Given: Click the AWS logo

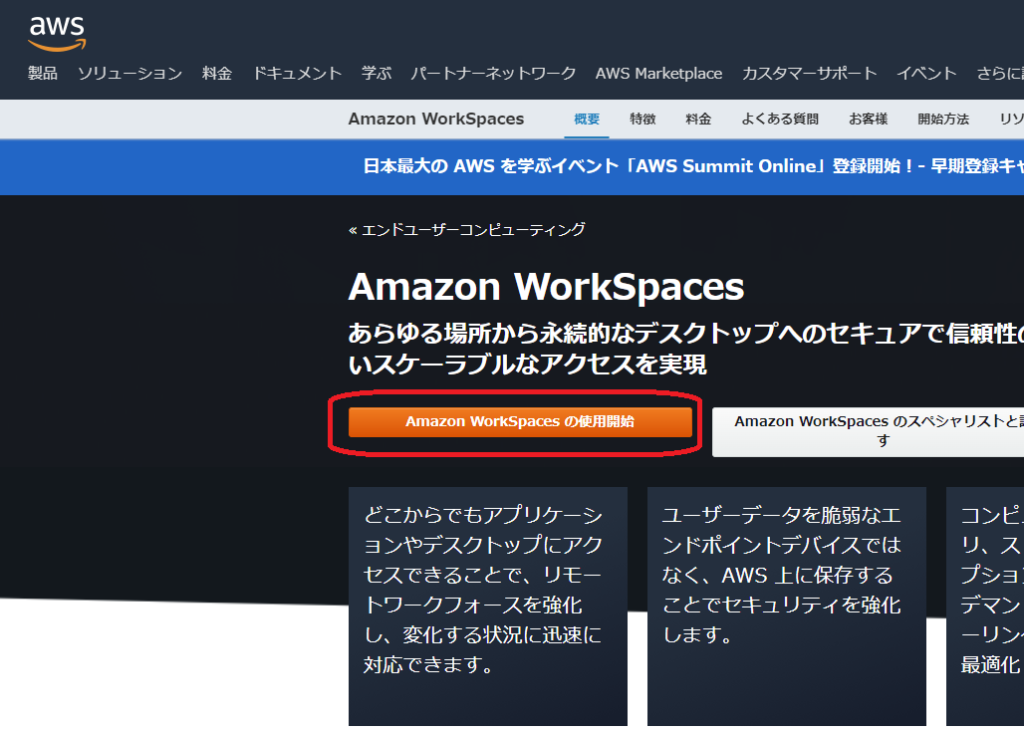Looking at the screenshot, I should (x=57, y=32).
